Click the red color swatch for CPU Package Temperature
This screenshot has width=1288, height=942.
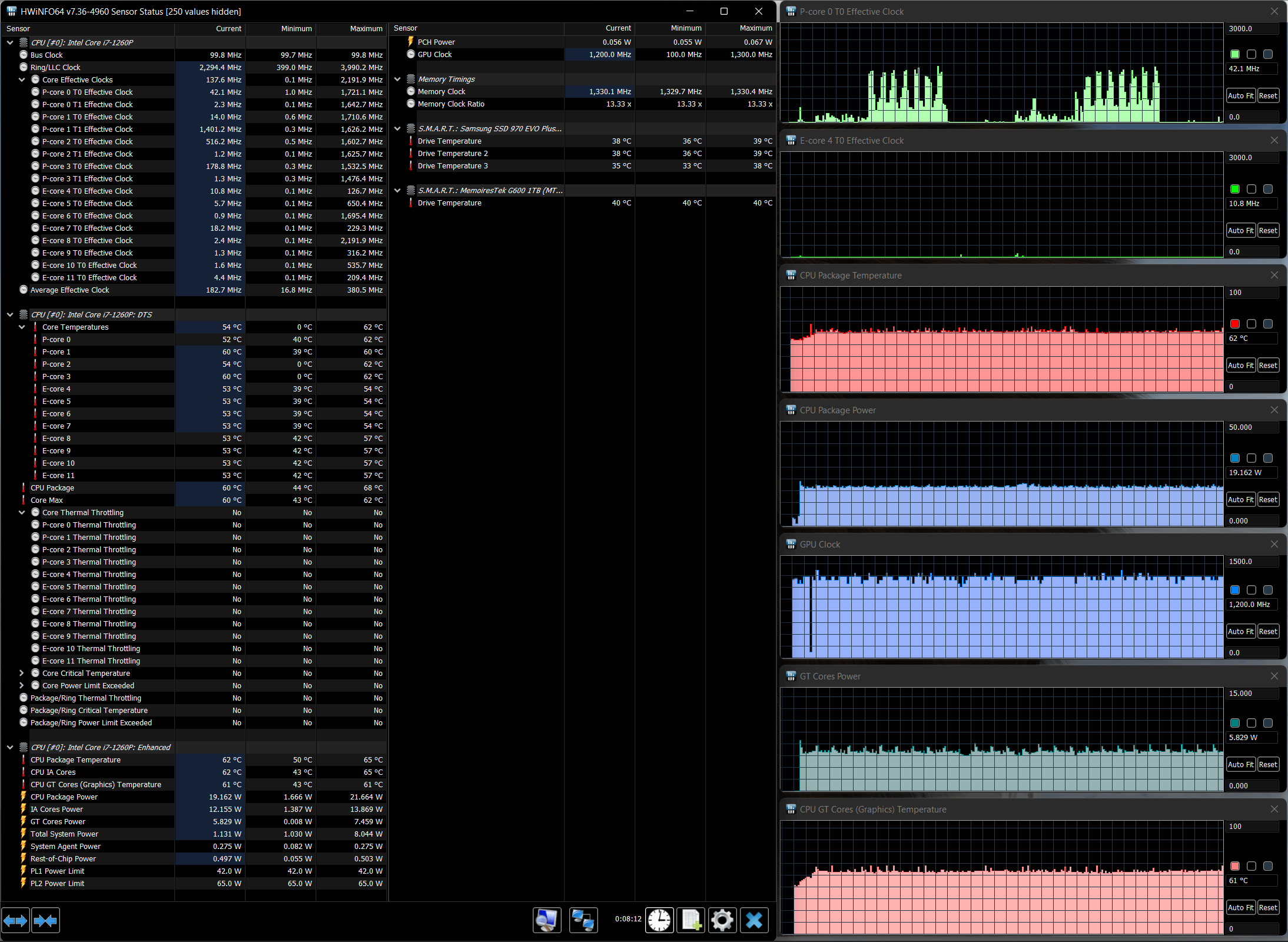pos(1235,324)
